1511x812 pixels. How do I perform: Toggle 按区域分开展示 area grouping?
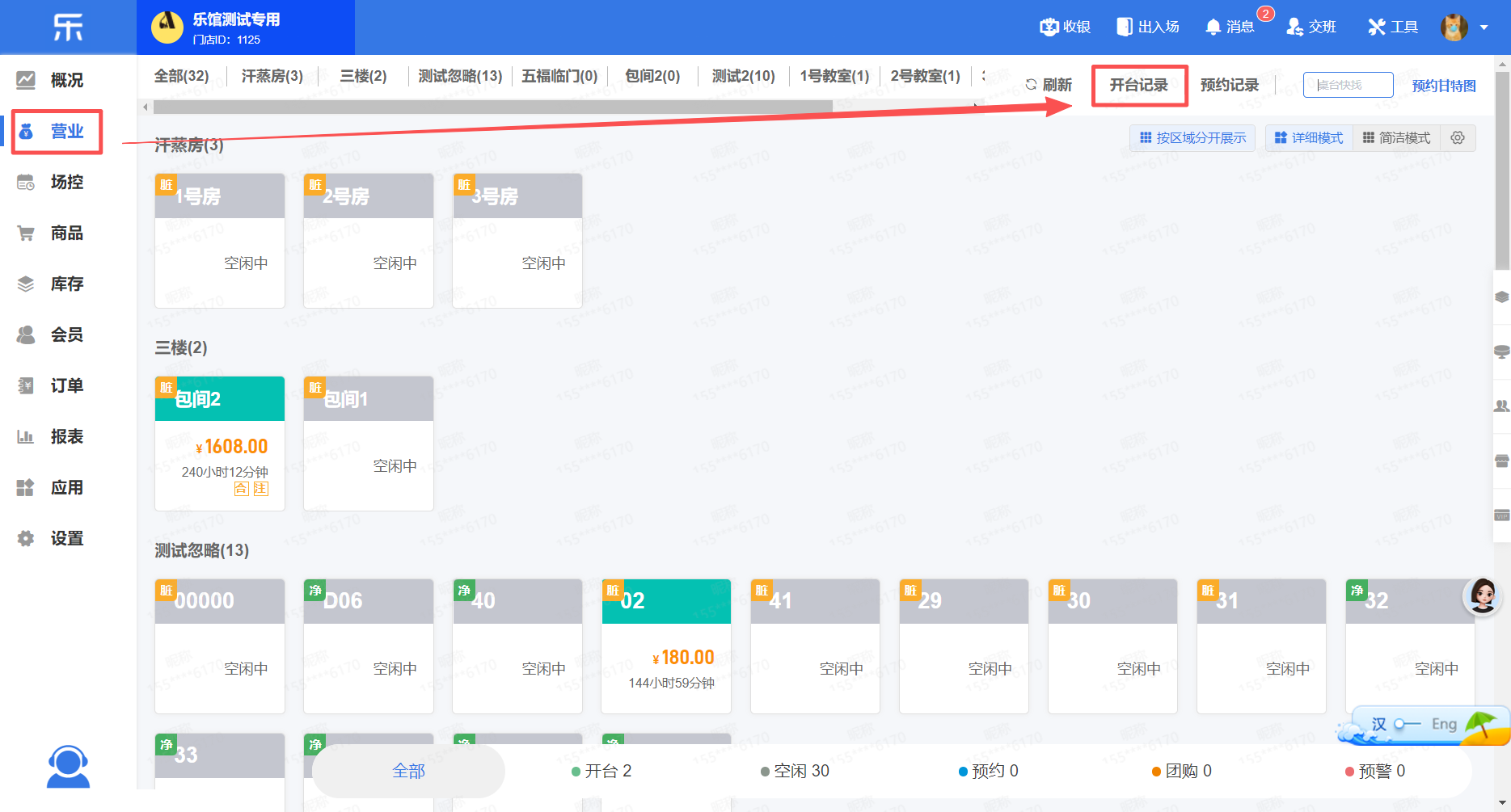(1192, 137)
